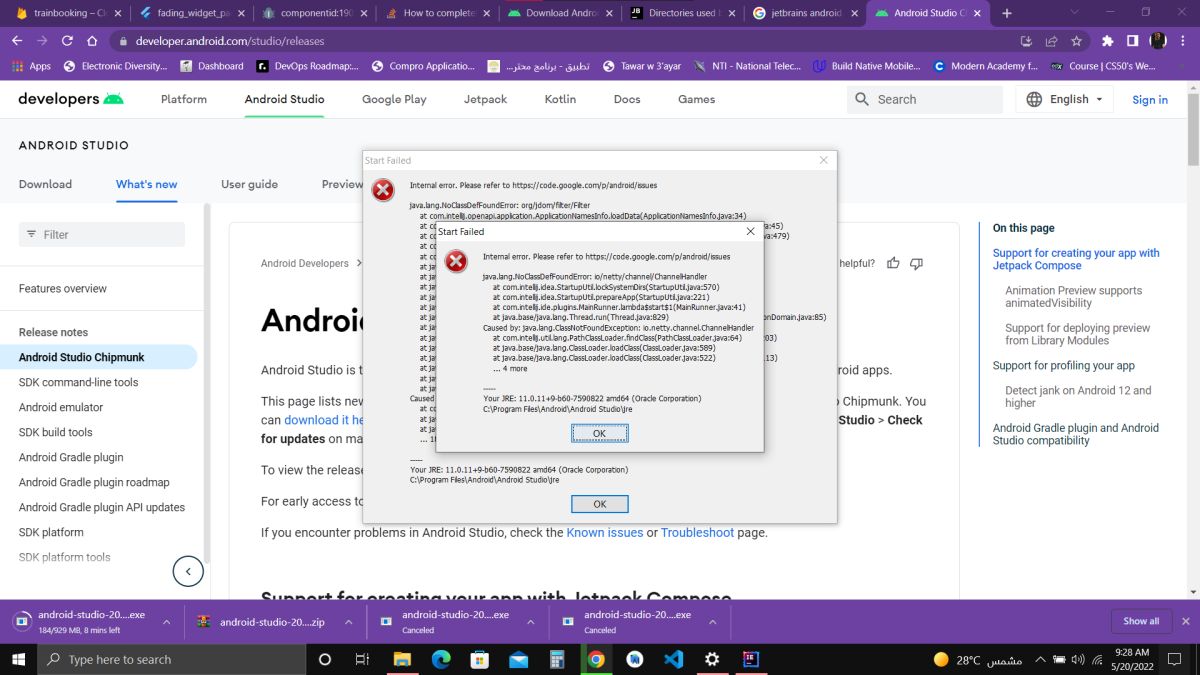The width and height of the screenshot is (1200, 675).
Task: Open the Extensions puzzle icon
Action: coord(1107,41)
